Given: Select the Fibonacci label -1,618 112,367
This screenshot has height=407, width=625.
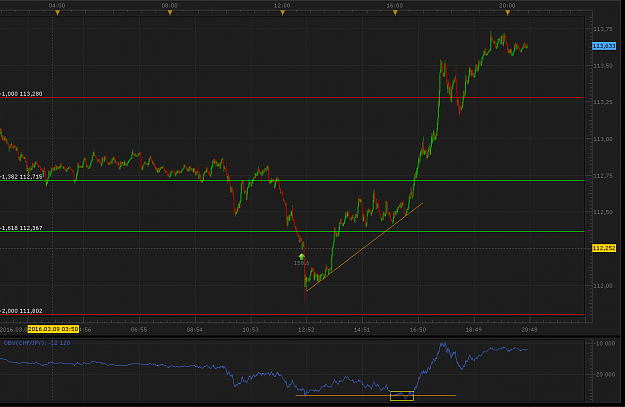Looking at the screenshot, I should 21,228.
